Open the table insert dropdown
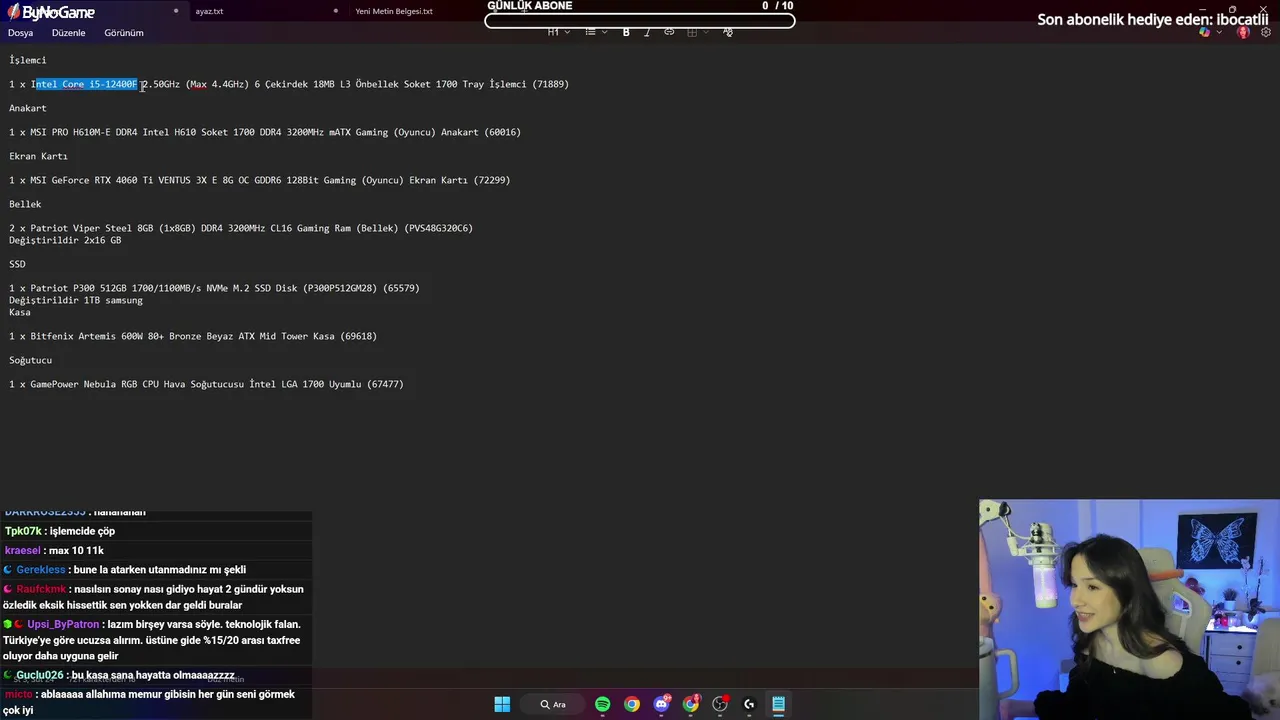The image size is (1280, 720). tap(697, 32)
